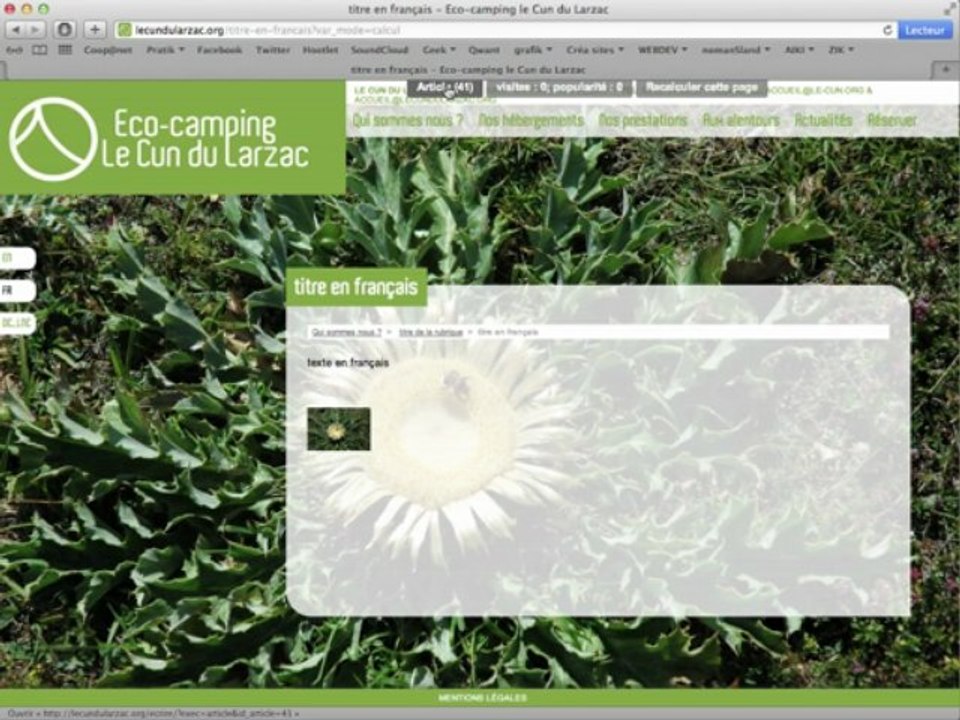Open the Créa sites bookmarks dropdown
The width and height of the screenshot is (960, 720).
point(595,50)
